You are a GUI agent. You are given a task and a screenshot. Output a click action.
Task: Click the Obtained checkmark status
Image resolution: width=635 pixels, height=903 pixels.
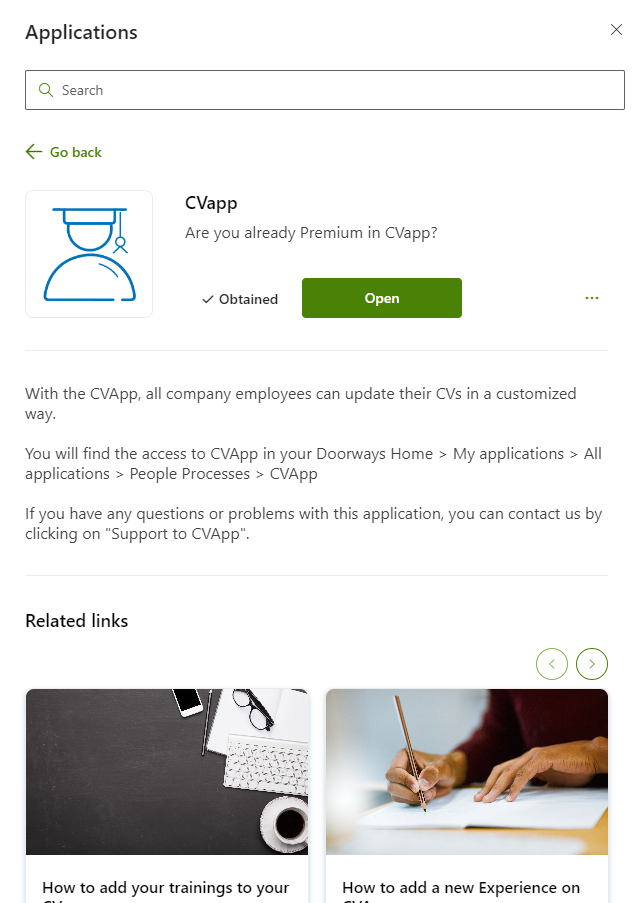(x=240, y=299)
